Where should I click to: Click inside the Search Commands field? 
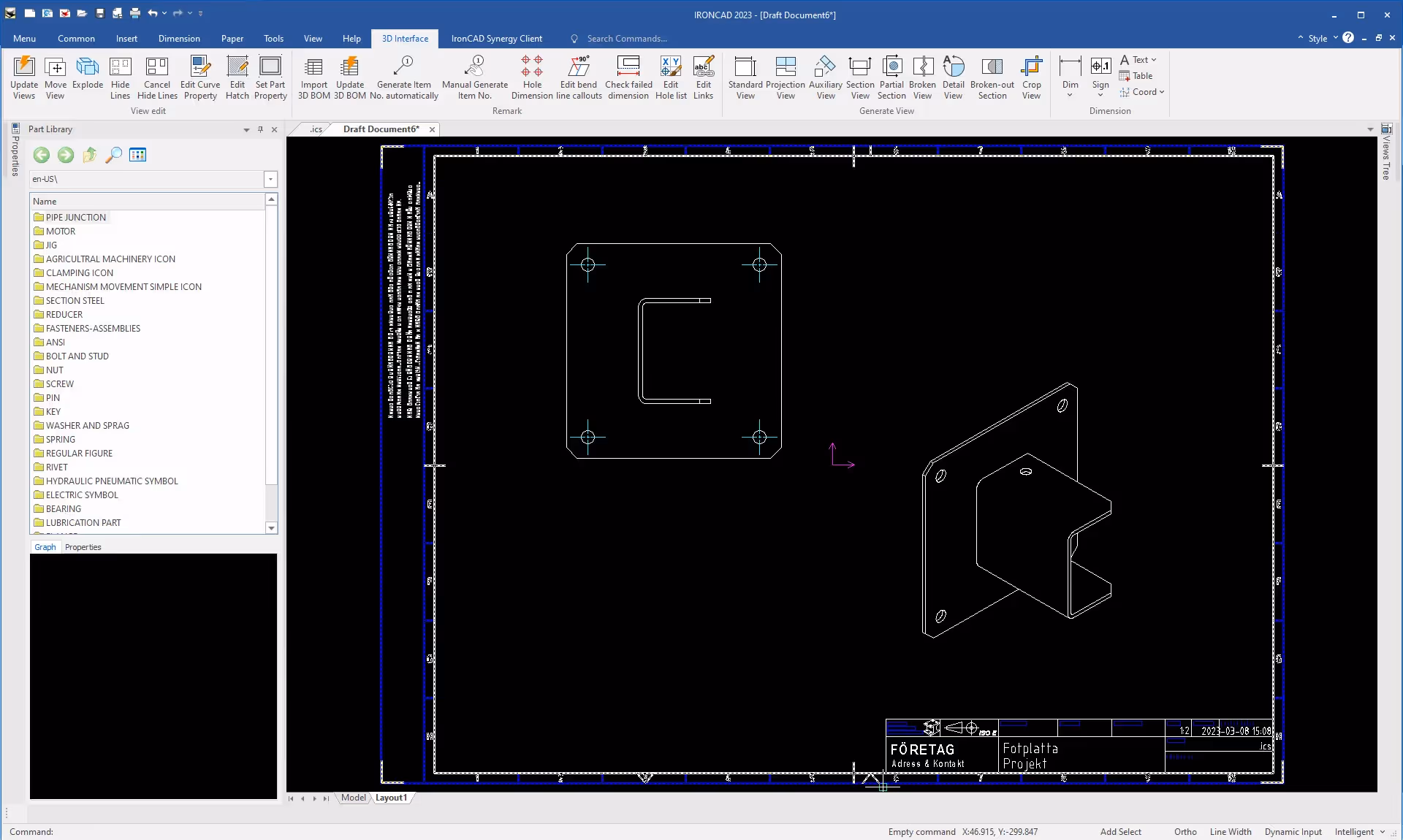tap(628, 38)
